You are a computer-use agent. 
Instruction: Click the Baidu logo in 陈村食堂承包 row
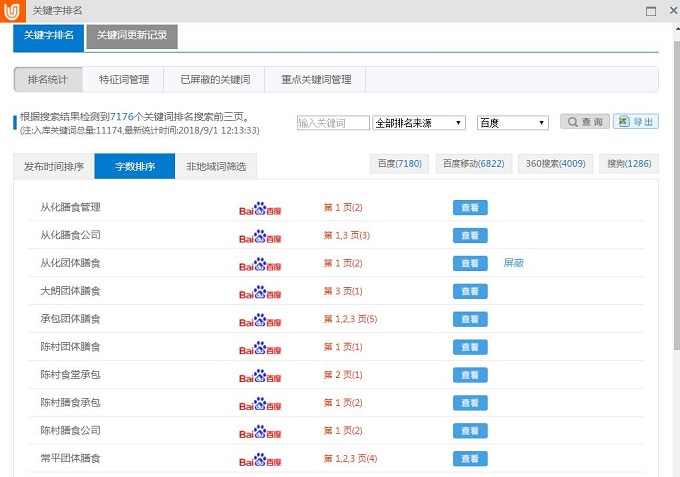pyautogui.click(x=260, y=375)
